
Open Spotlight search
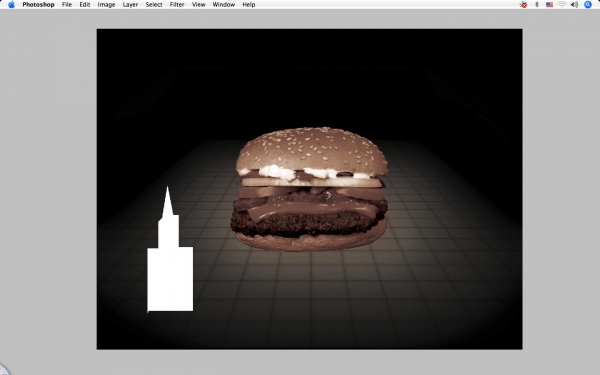[588, 5]
